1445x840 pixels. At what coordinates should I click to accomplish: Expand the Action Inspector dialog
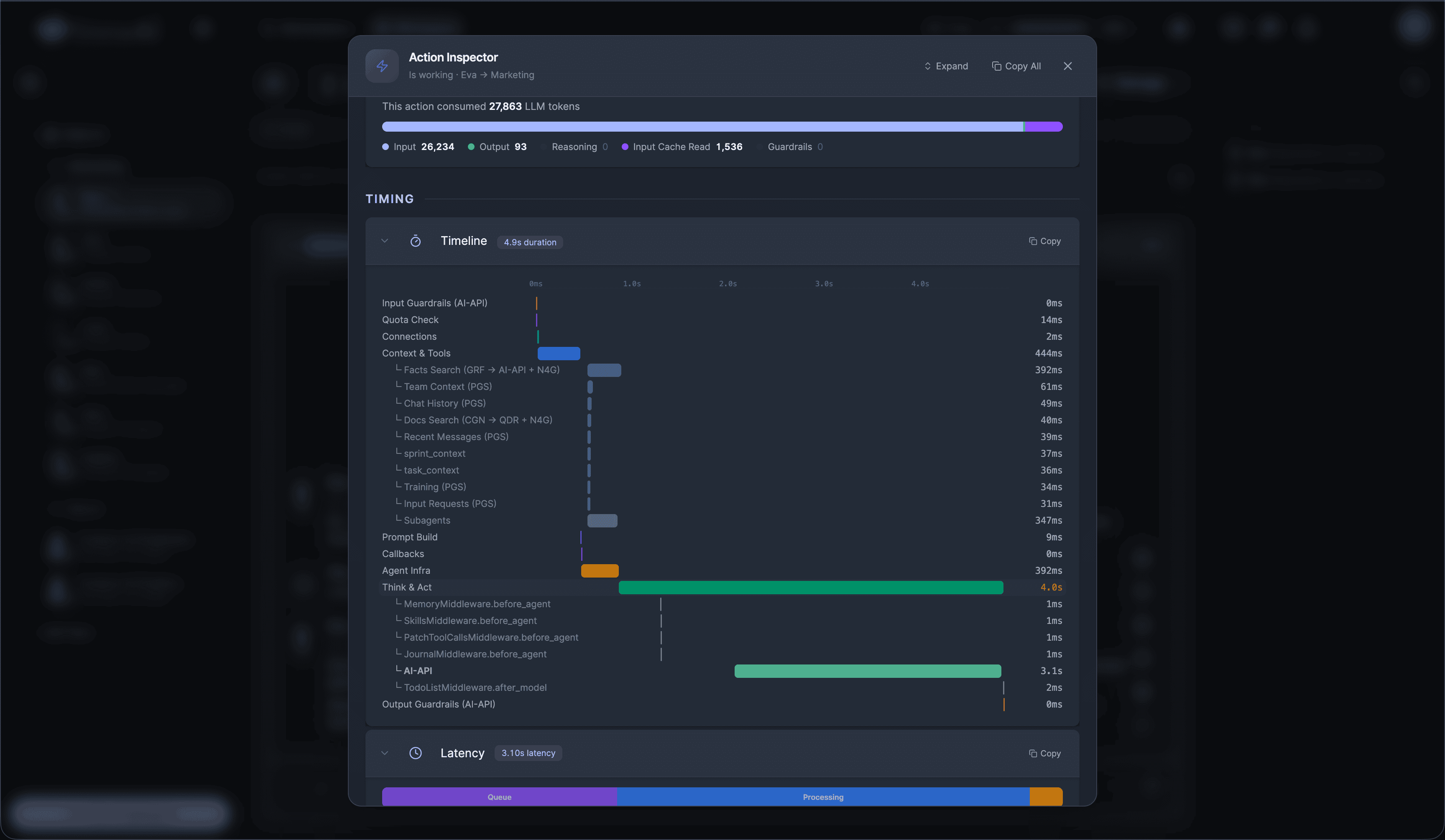945,66
